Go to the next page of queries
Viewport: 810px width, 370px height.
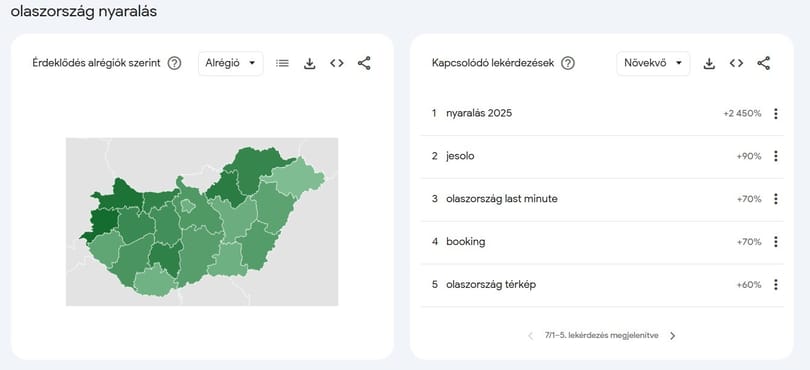click(673, 336)
